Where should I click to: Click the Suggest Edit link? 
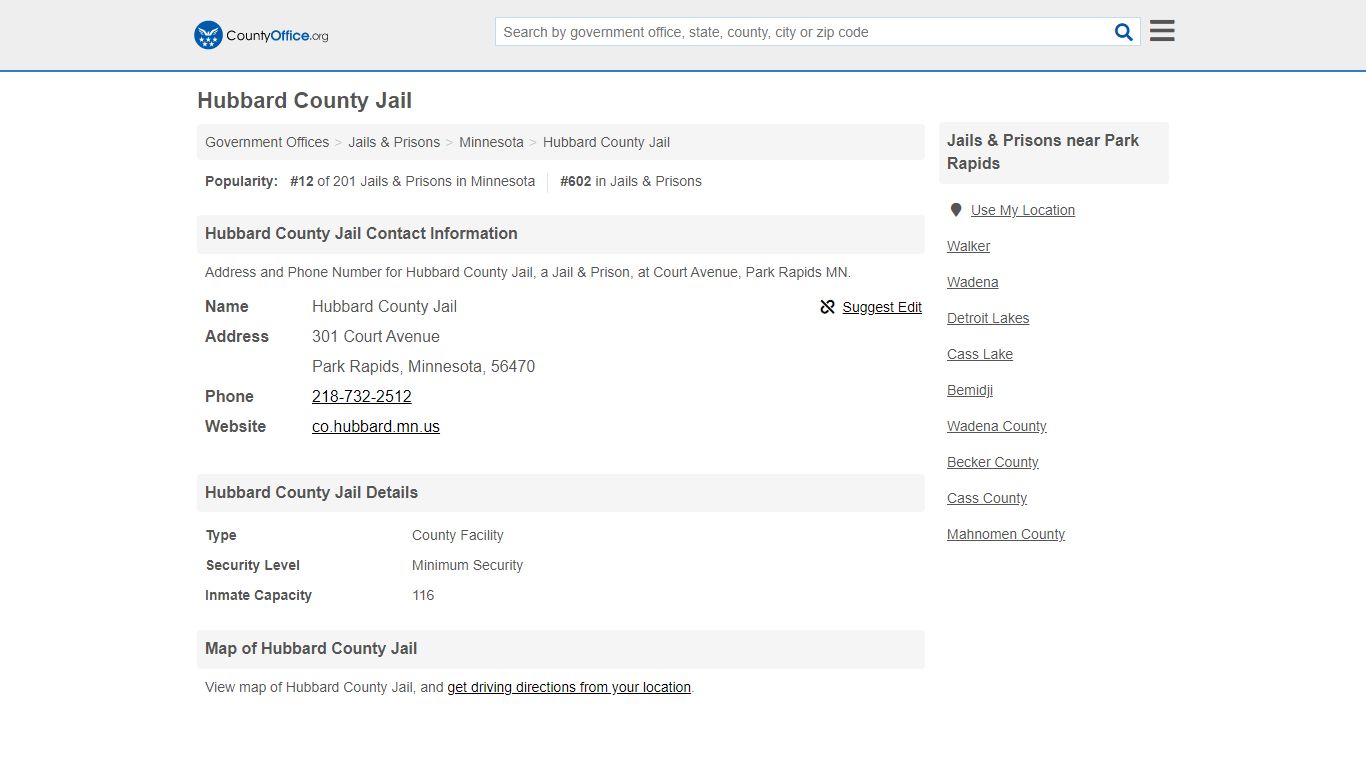(x=882, y=307)
